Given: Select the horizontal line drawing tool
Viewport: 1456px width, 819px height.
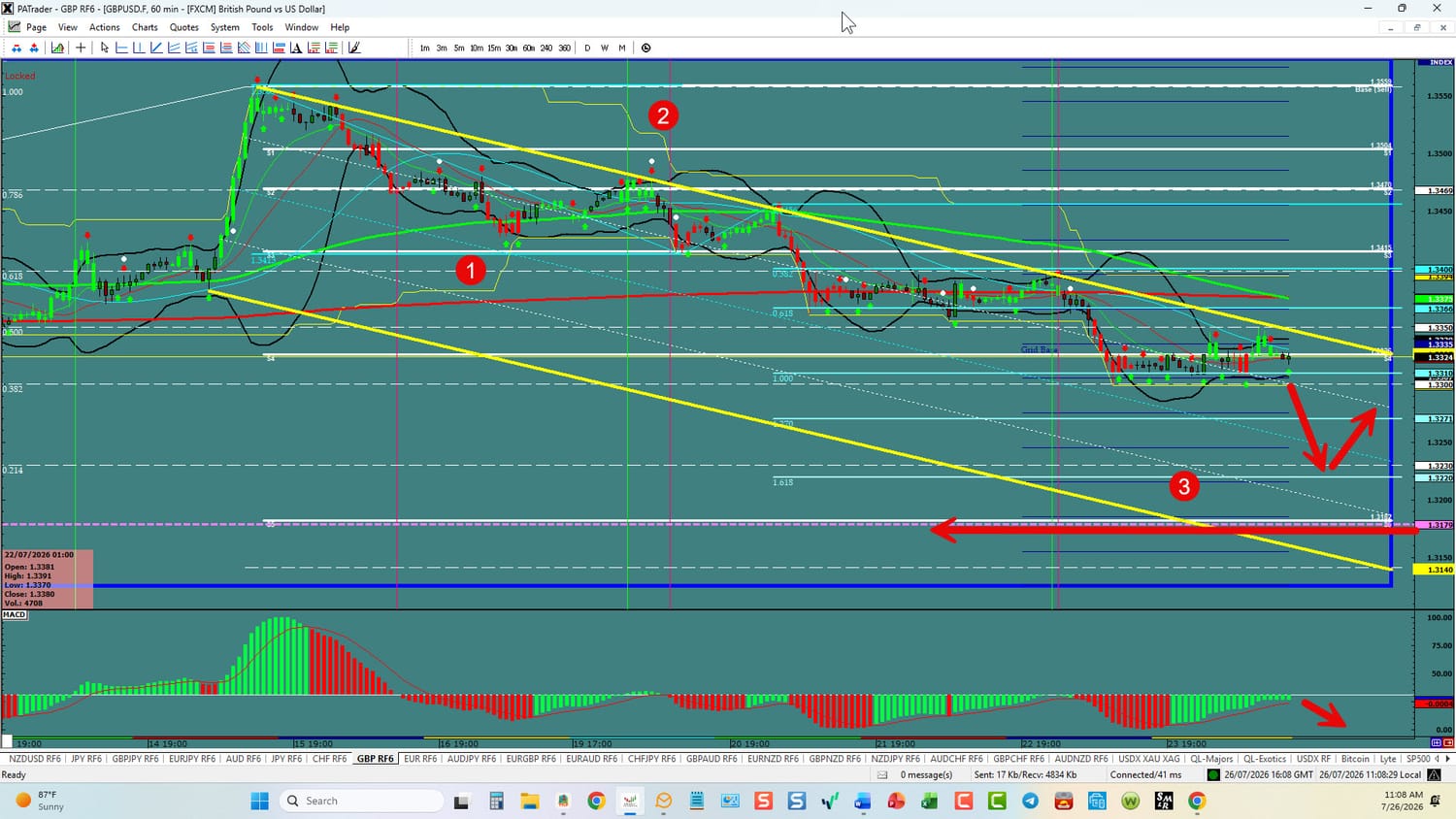Looking at the screenshot, I should (122, 48).
